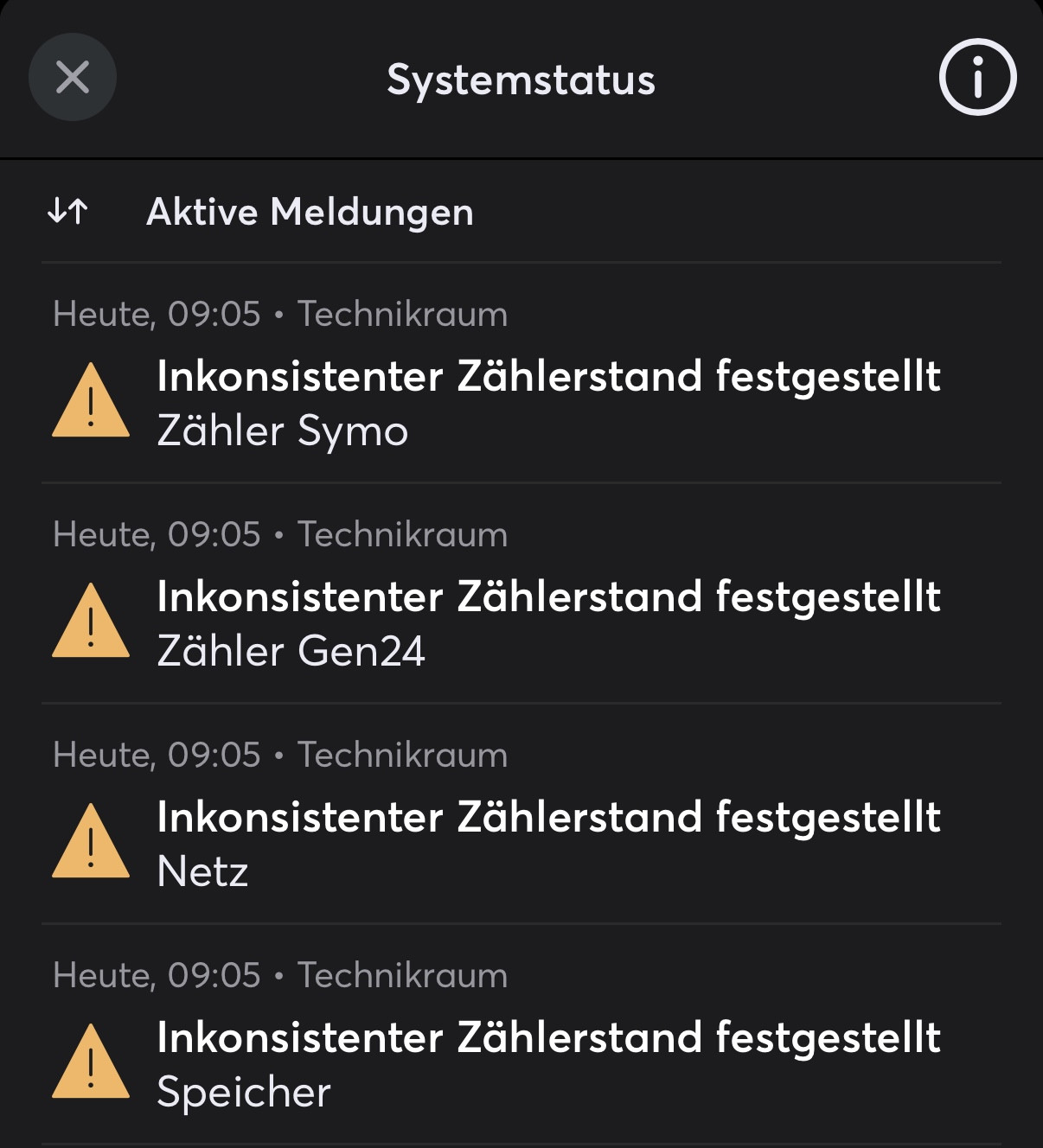Click the warning triangle for Netz
Image resolution: width=1043 pixels, height=1148 pixels.
click(91, 843)
